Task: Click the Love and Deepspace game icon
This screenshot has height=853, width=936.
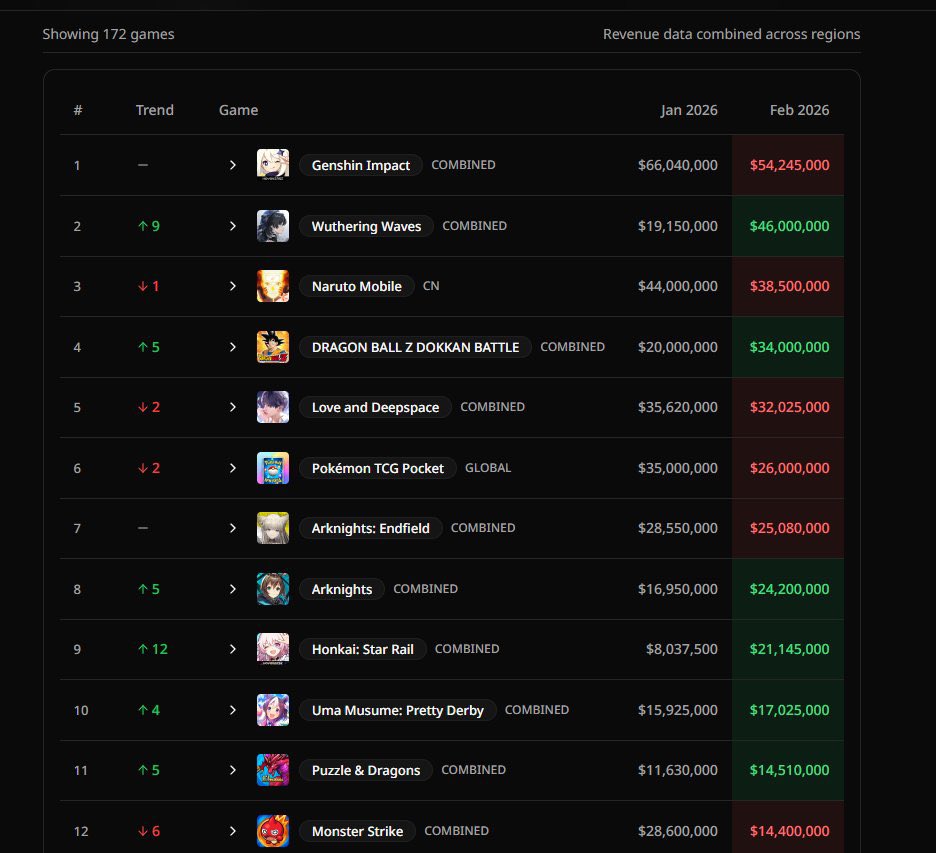Action: [x=273, y=407]
